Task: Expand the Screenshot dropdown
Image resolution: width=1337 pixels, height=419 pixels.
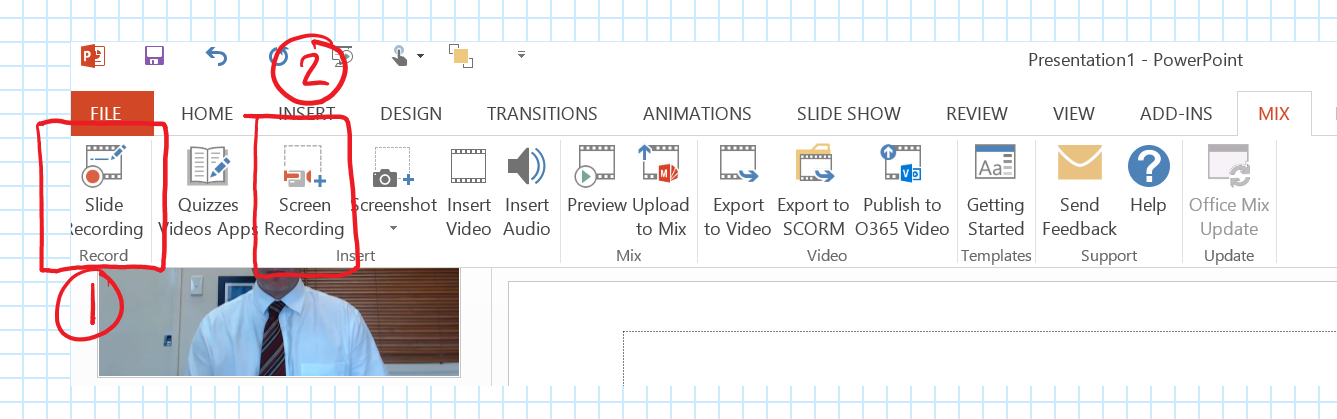Action: pyautogui.click(x=393, y=229)
